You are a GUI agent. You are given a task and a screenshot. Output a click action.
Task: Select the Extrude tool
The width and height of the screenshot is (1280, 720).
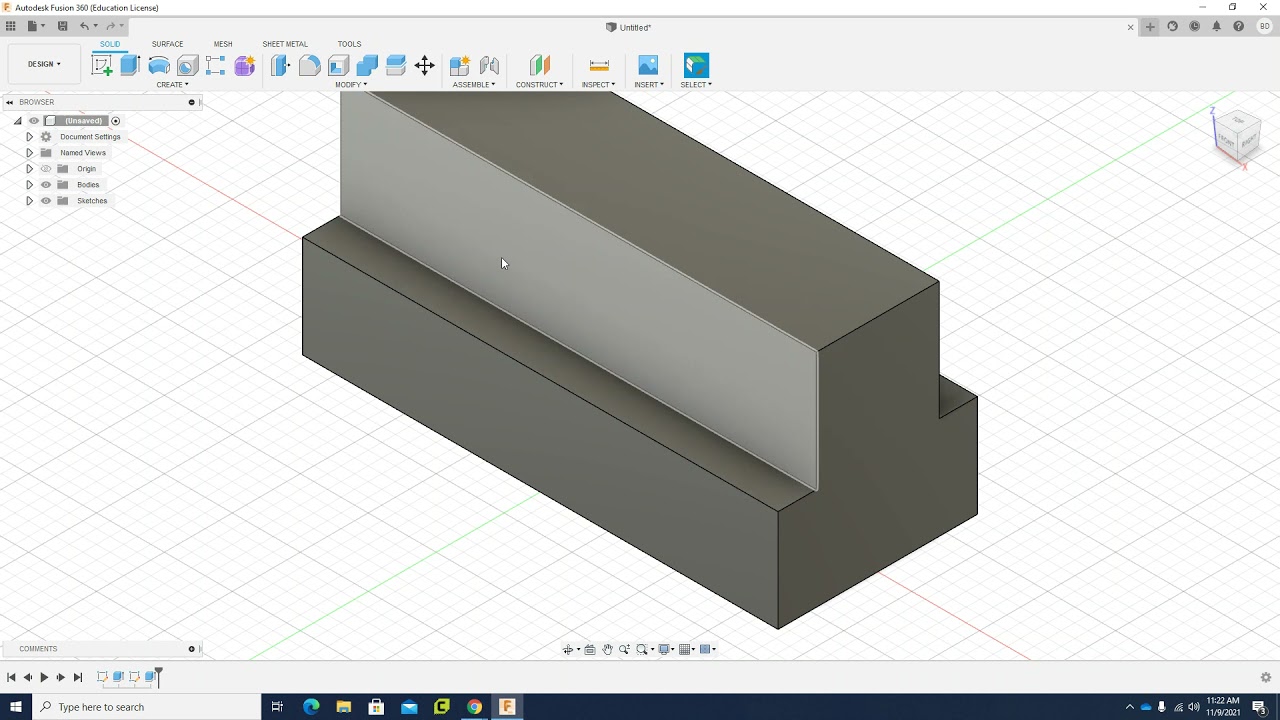[130, 66]
